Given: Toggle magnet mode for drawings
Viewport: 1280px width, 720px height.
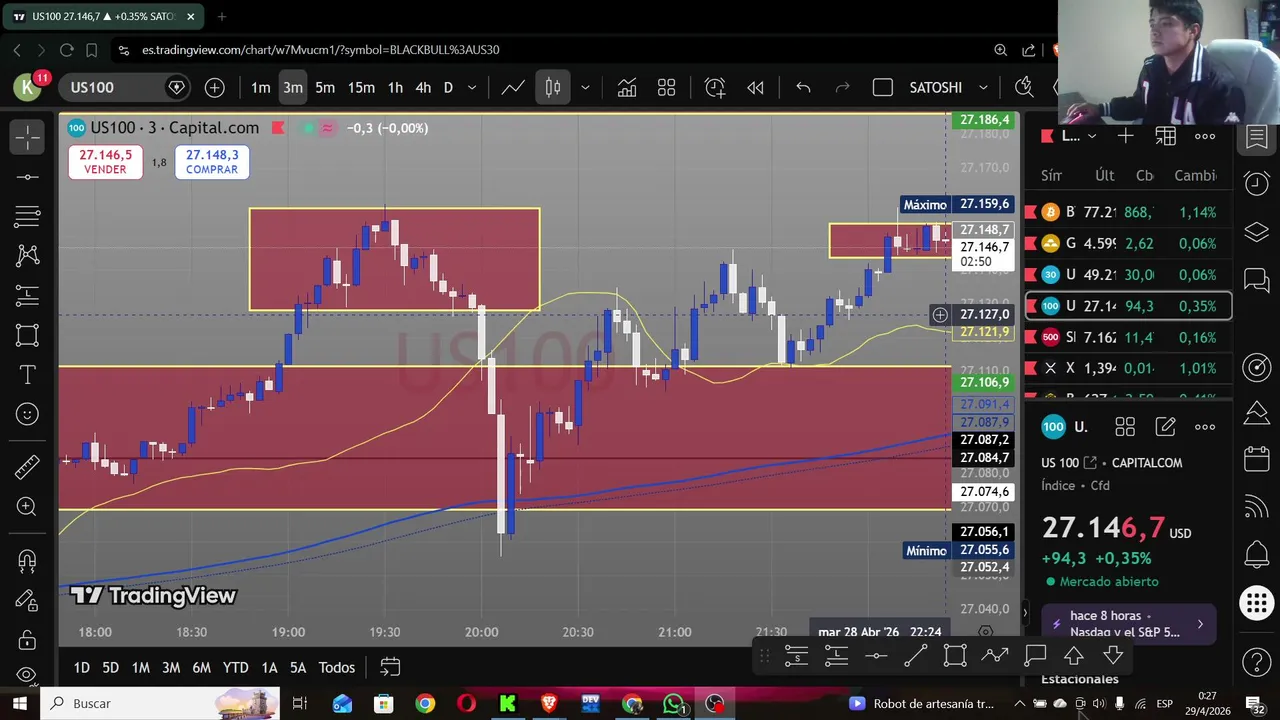Looking at the screenshot, I should coord(27,560).
